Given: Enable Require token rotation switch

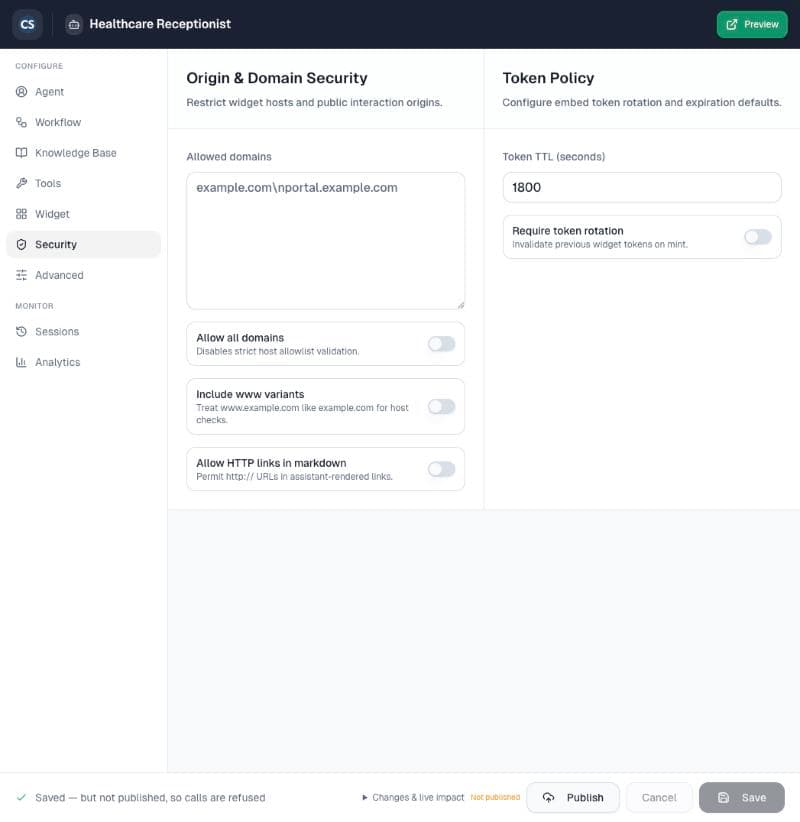Looking at the screenshot, I should point(758,237).
